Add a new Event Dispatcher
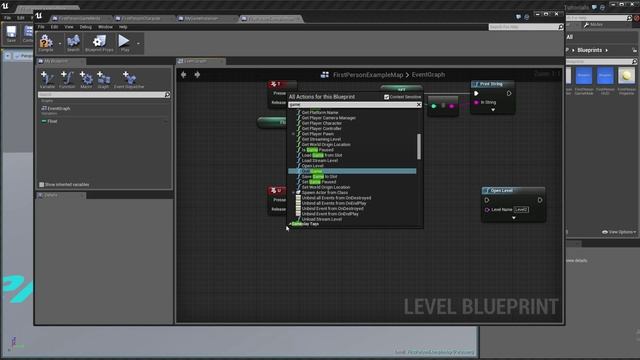Viewport: 640px width, 360px height. coord(129,79)
